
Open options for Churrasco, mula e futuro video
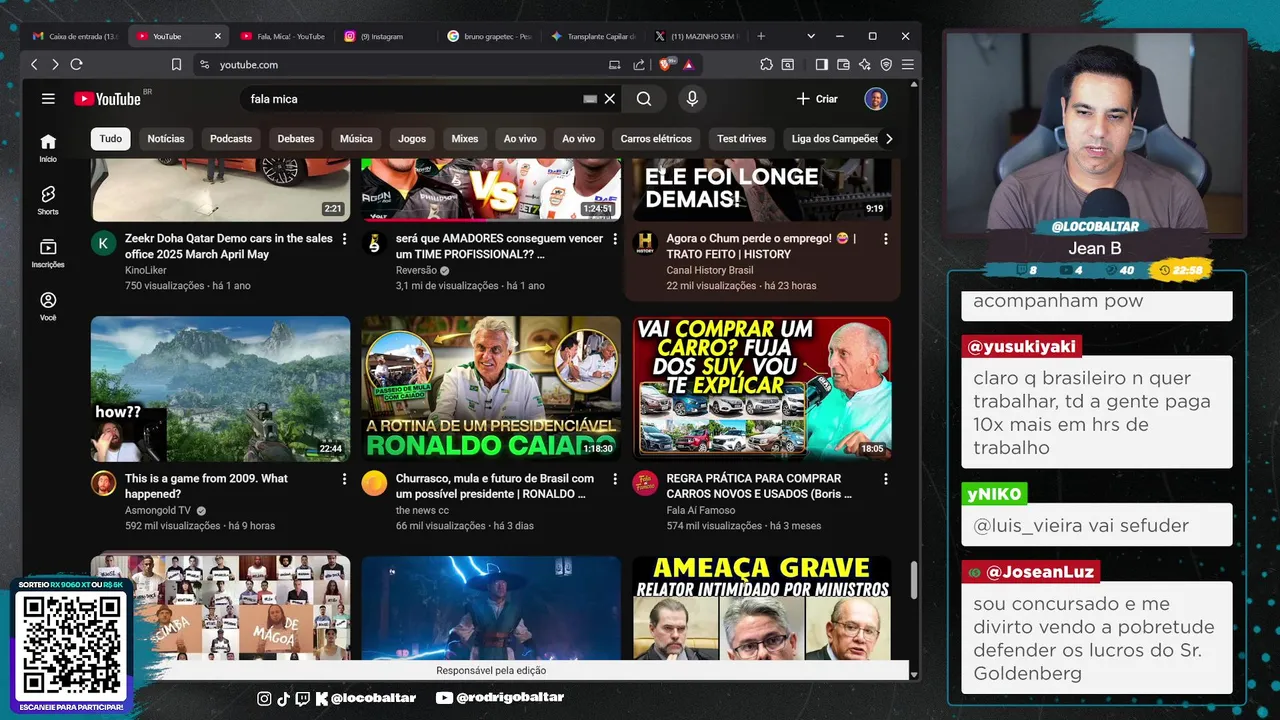[615, 479]
